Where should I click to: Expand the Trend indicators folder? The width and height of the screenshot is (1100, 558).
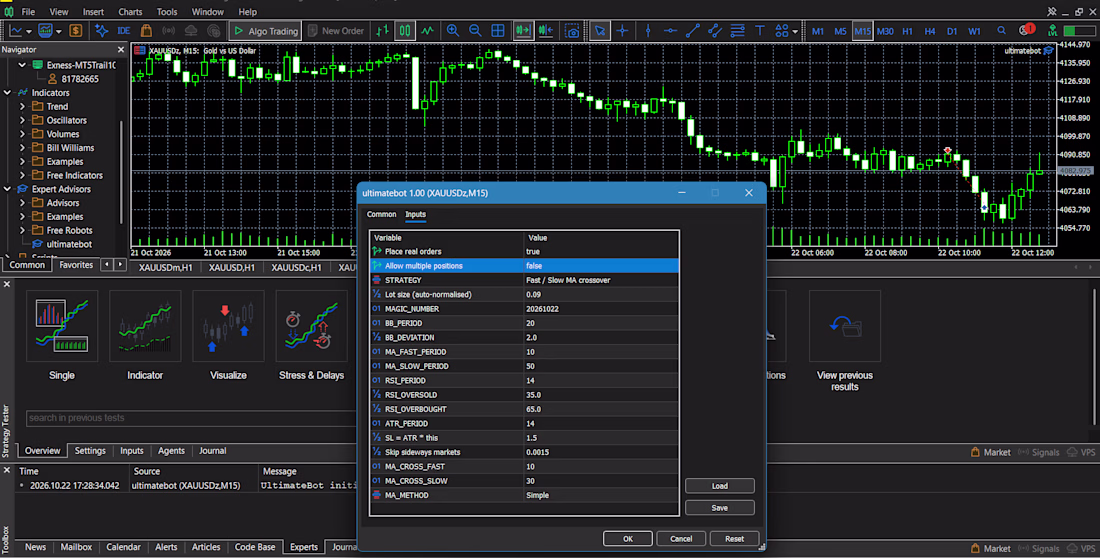[22, 107]
